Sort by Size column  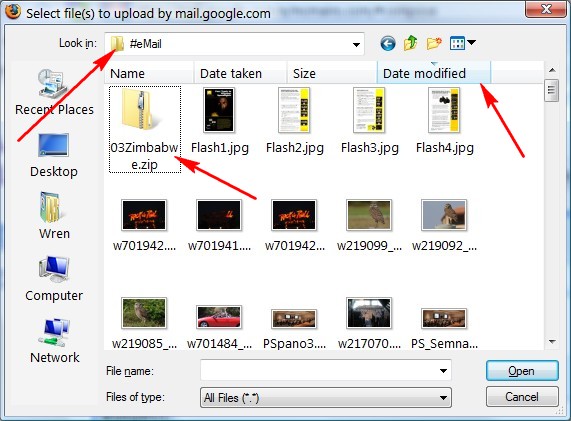(x=332, y=74)
